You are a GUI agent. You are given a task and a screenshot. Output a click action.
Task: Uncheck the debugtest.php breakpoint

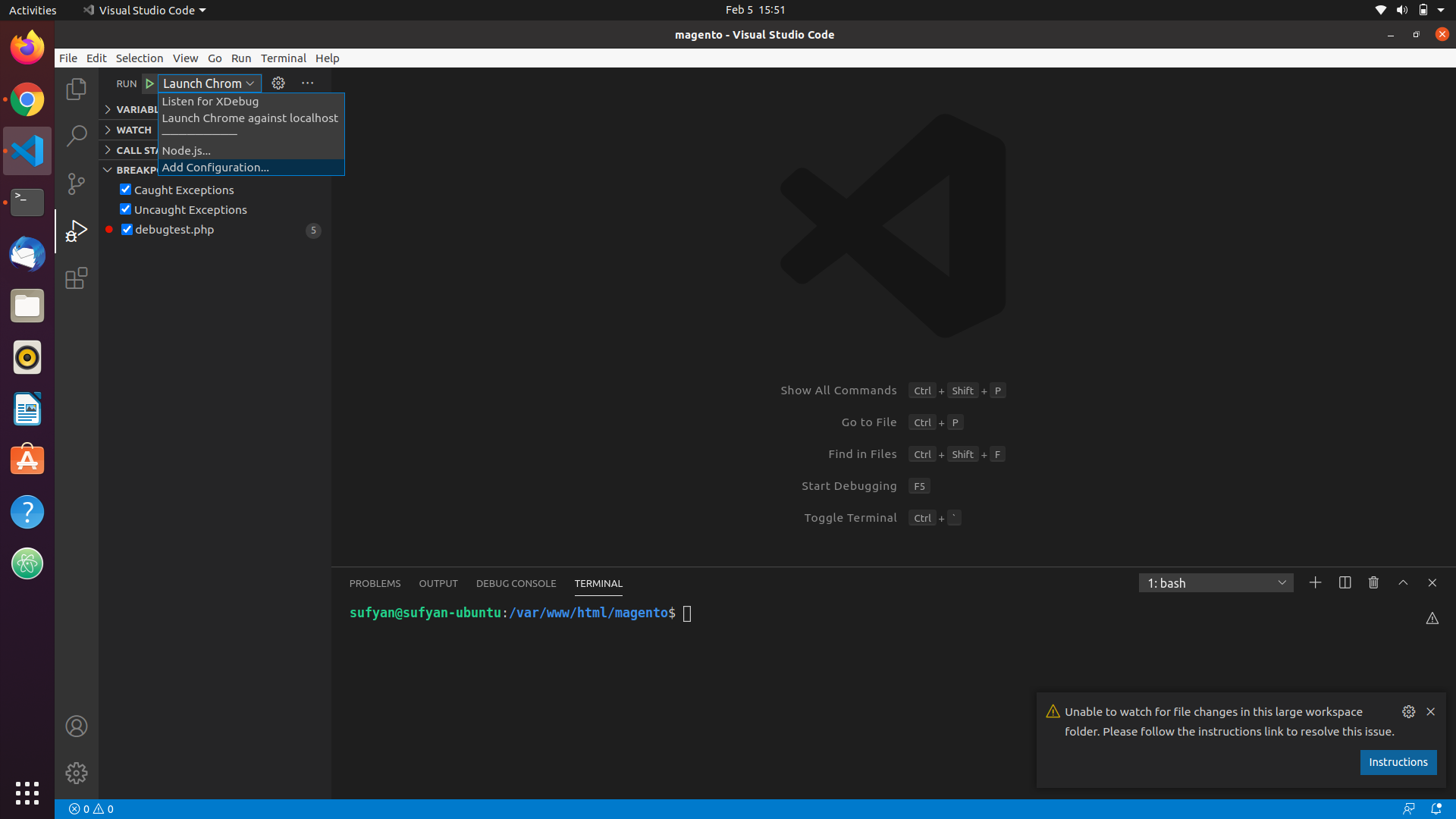(127, 229)
